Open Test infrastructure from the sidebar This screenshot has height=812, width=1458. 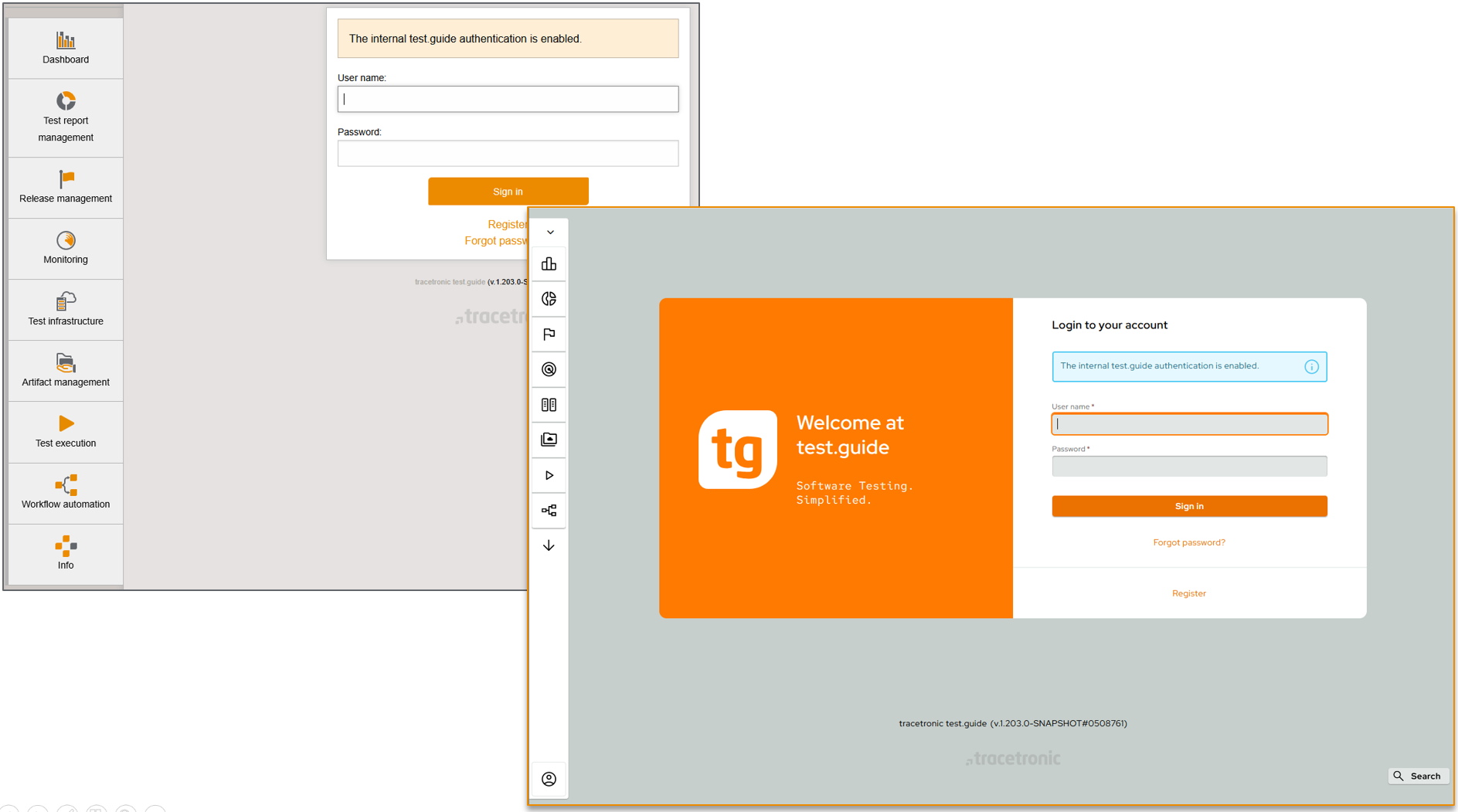(x=549, y=404)
